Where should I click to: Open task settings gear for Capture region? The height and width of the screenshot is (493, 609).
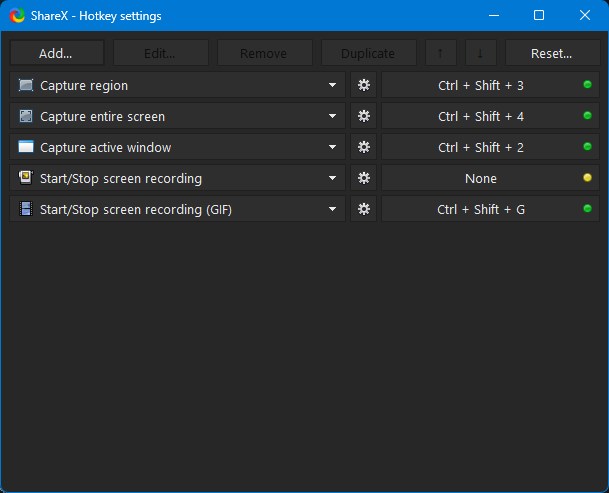point(364,85)
